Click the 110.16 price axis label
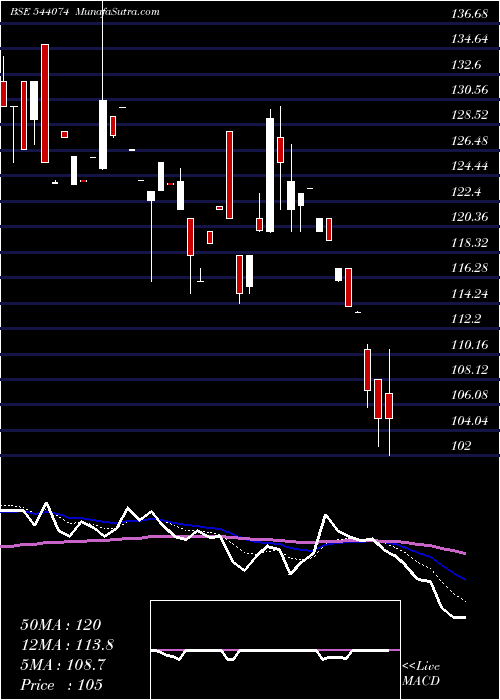This screenshot has height=700, width=500. click(x=469, y=345)
